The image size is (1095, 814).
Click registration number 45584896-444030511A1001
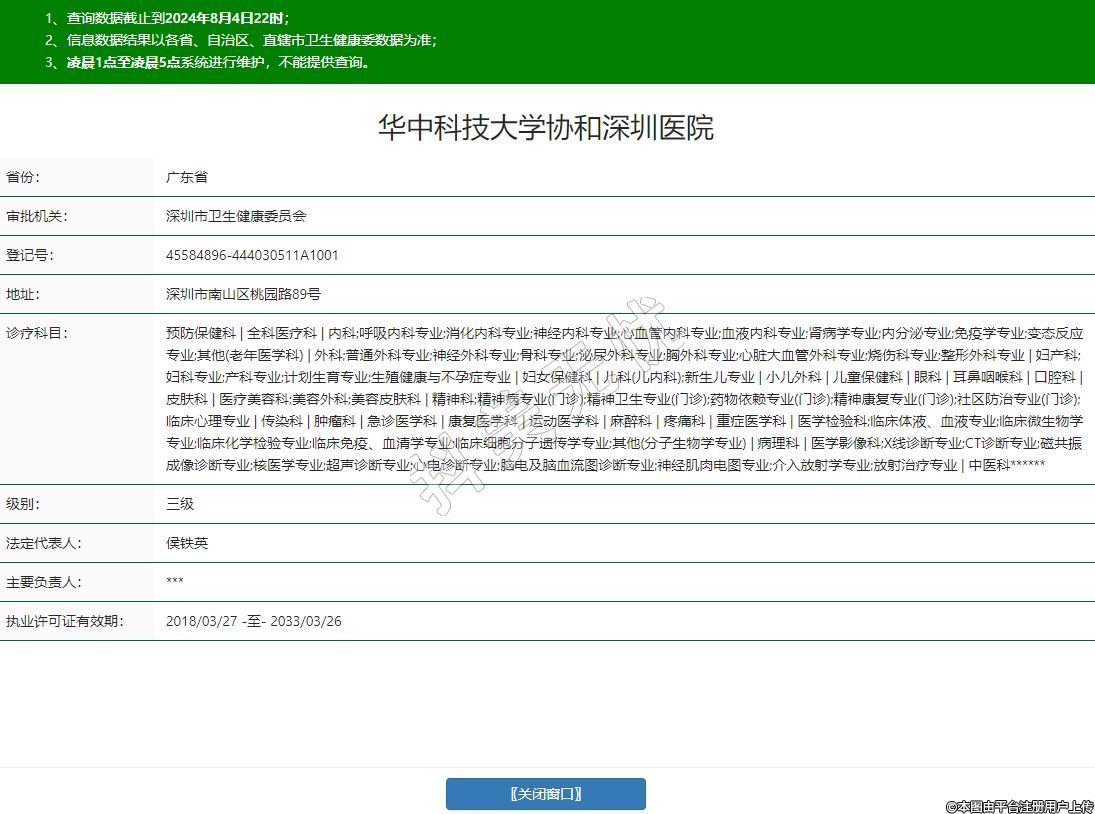pos(252,255)
